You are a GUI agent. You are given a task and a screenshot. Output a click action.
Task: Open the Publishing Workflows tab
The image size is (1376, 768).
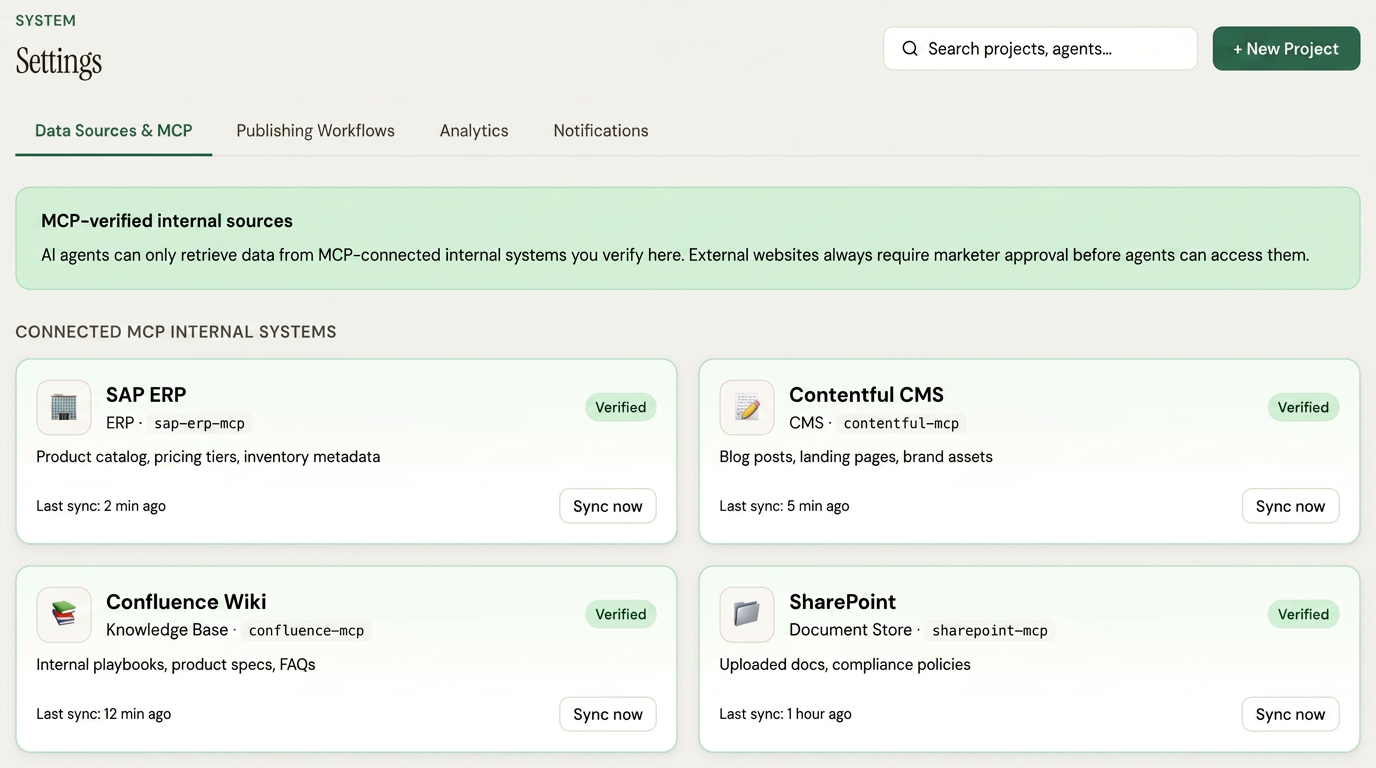[x=315, y=130]
